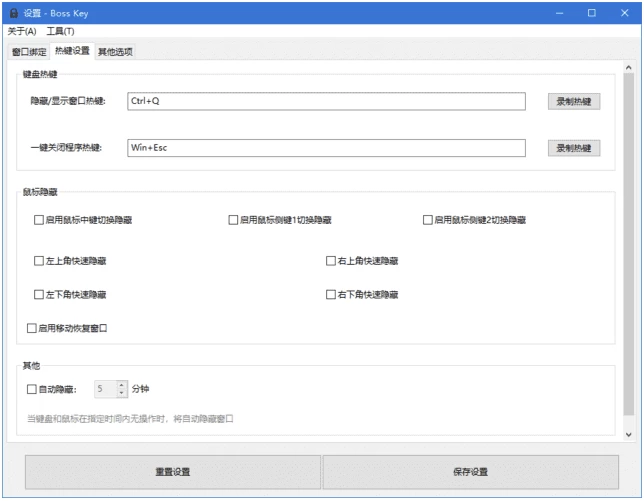Toggle the 启用移动恢复窗口 checkbox

tap(32, 328)
